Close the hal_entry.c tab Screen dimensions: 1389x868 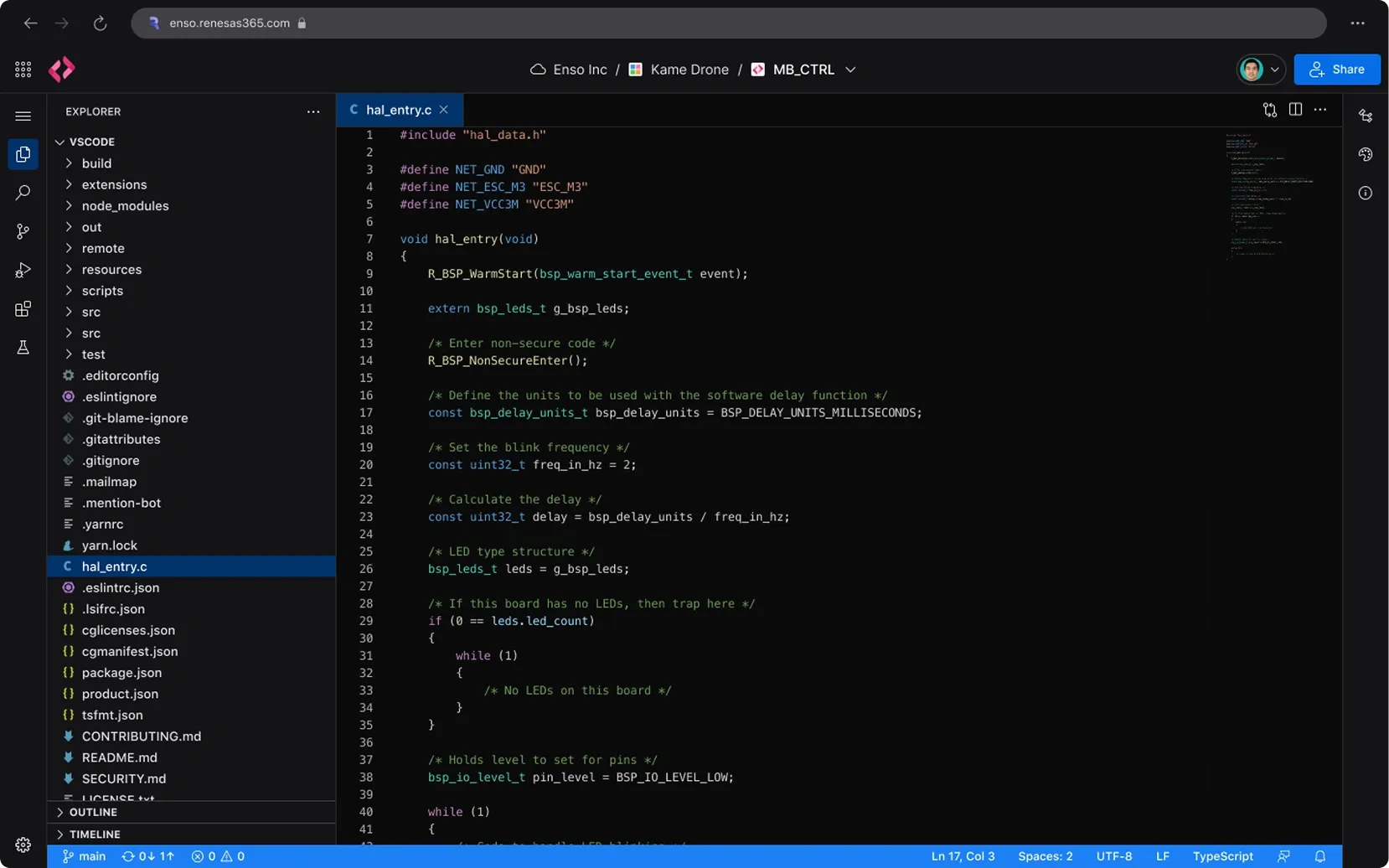(x=444, y=110)
